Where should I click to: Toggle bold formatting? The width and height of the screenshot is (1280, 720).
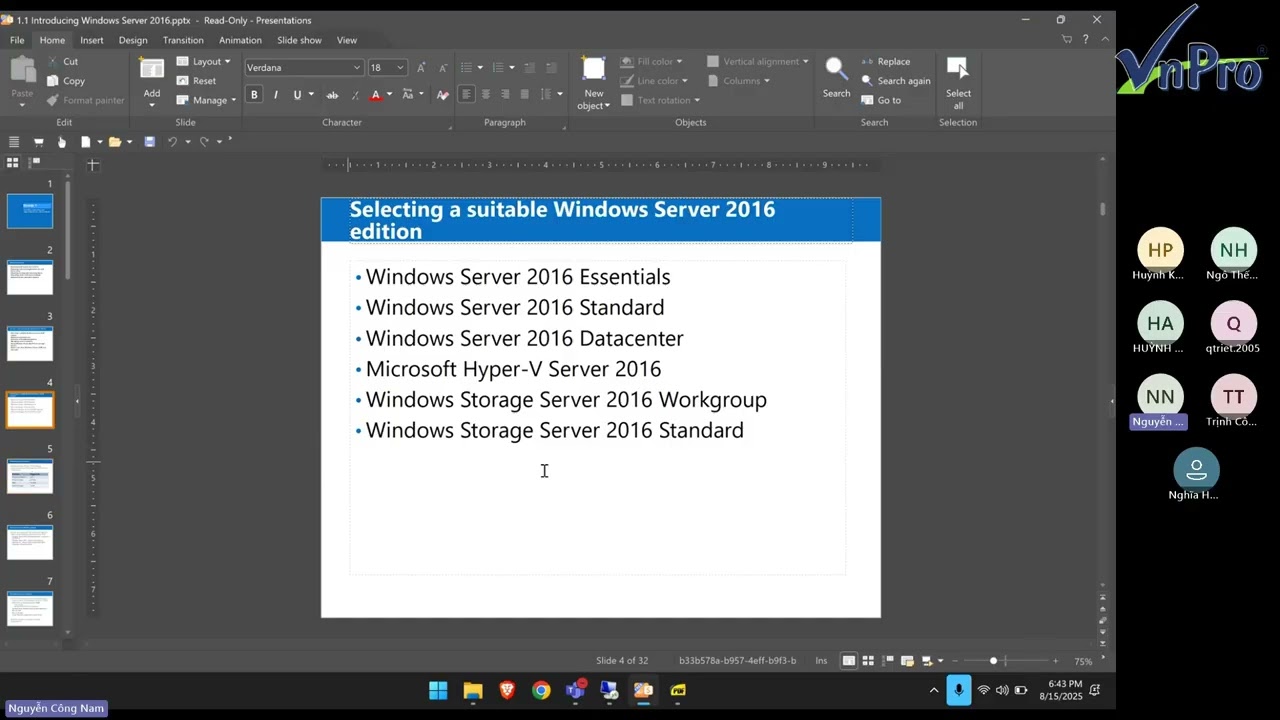tap(254, 95)
